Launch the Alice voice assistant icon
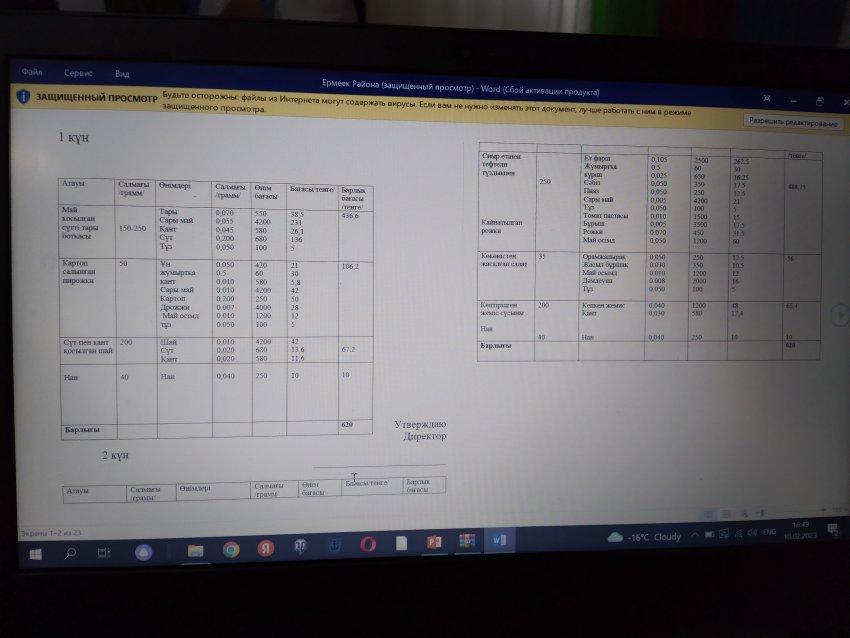This screenshot has width=850, height=638. tap(144, 552)
